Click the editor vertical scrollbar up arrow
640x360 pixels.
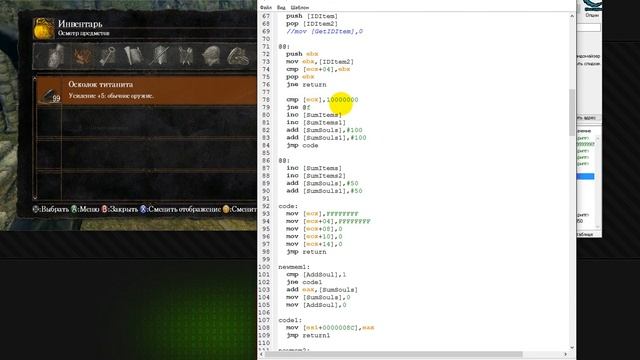(x=572, y=16)
